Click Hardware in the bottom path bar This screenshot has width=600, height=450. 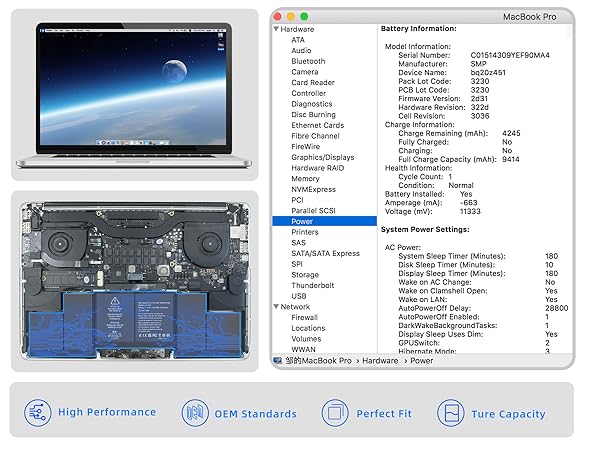pyautogui.click(x=380, y=360)
